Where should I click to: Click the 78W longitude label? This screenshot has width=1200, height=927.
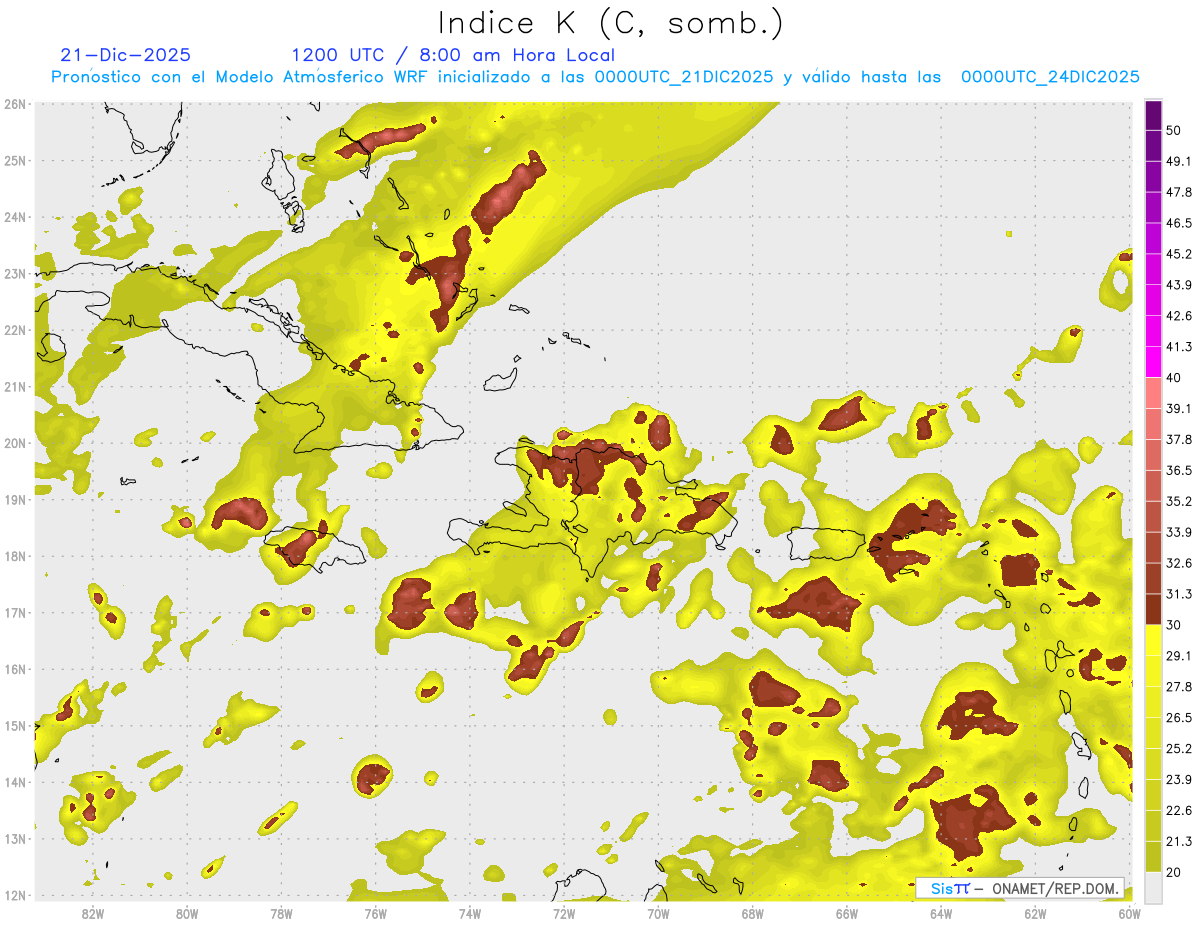point(281,914)
